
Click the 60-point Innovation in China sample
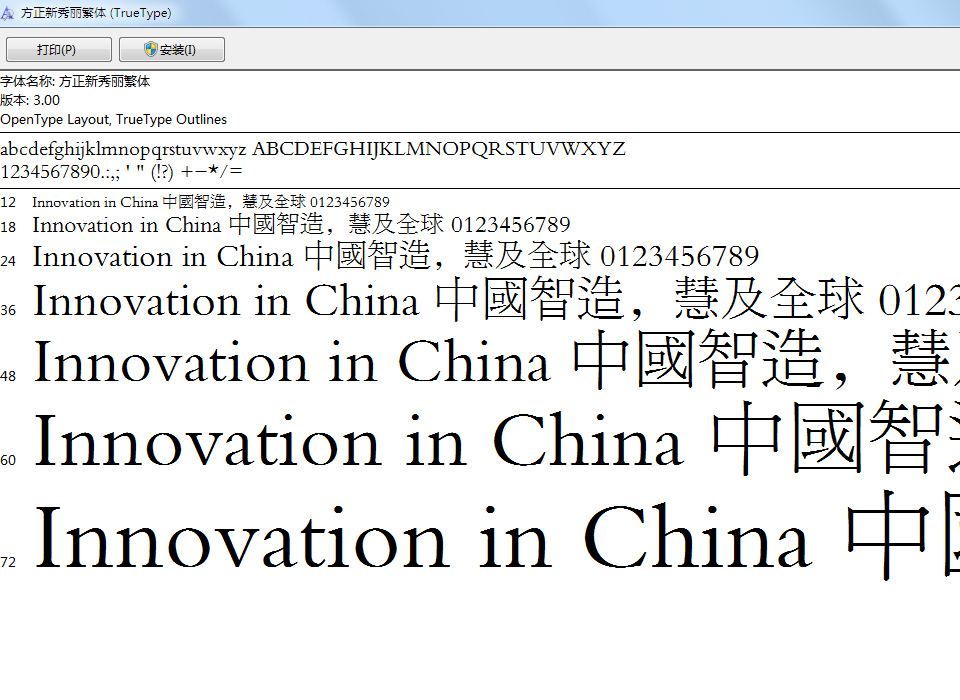click(498, 438)
